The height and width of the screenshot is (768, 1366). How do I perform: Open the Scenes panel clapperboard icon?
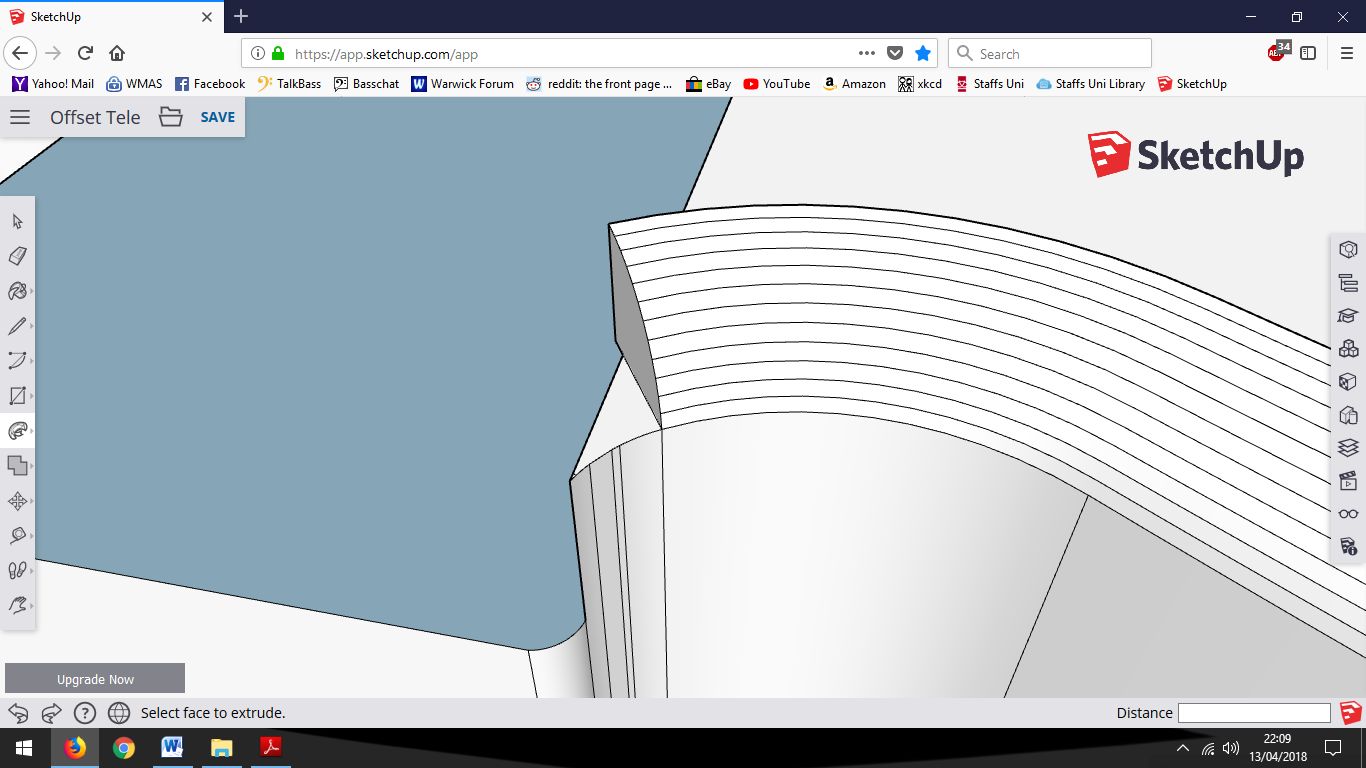(1348, 481)
